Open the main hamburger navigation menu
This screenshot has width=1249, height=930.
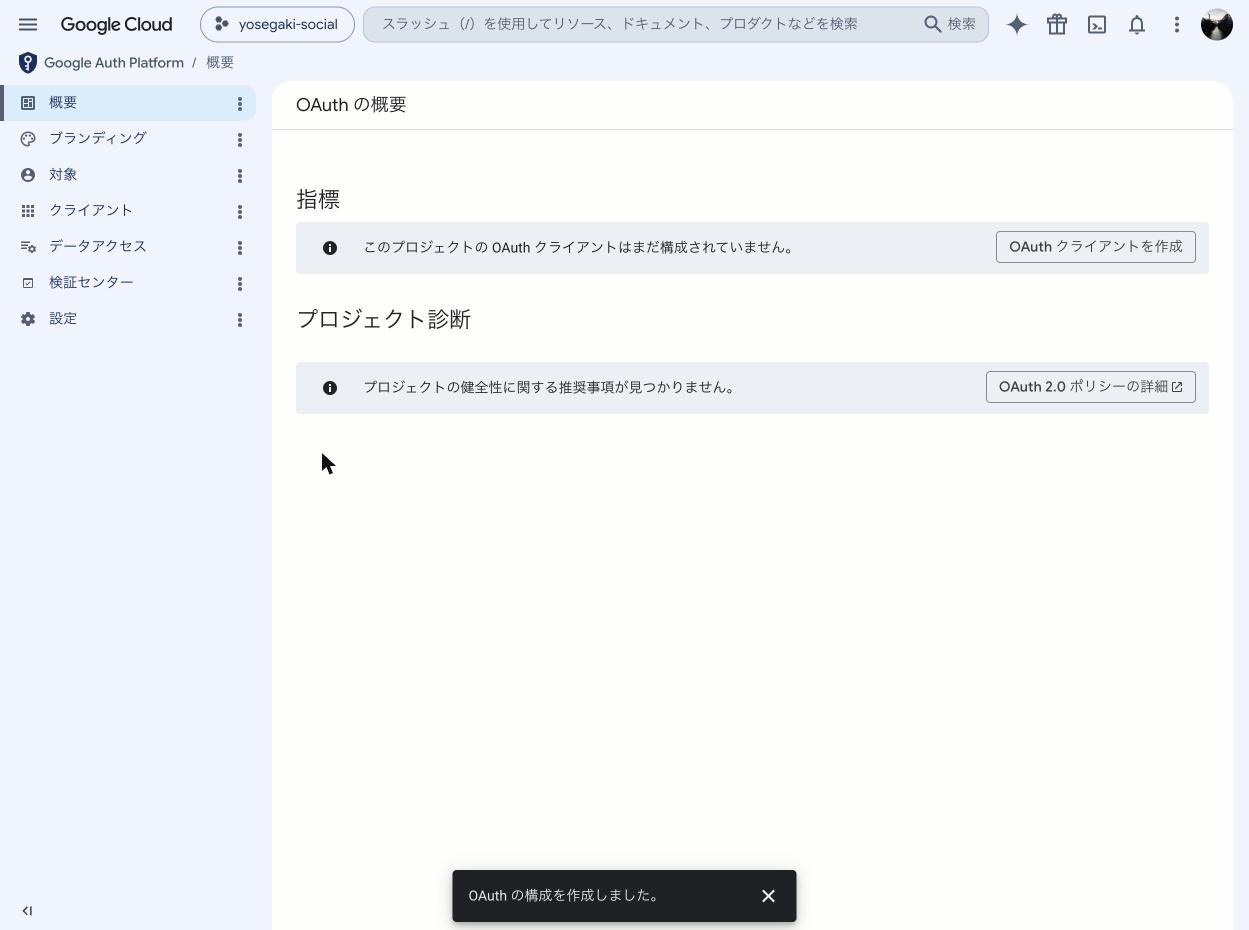pos(28,24)
